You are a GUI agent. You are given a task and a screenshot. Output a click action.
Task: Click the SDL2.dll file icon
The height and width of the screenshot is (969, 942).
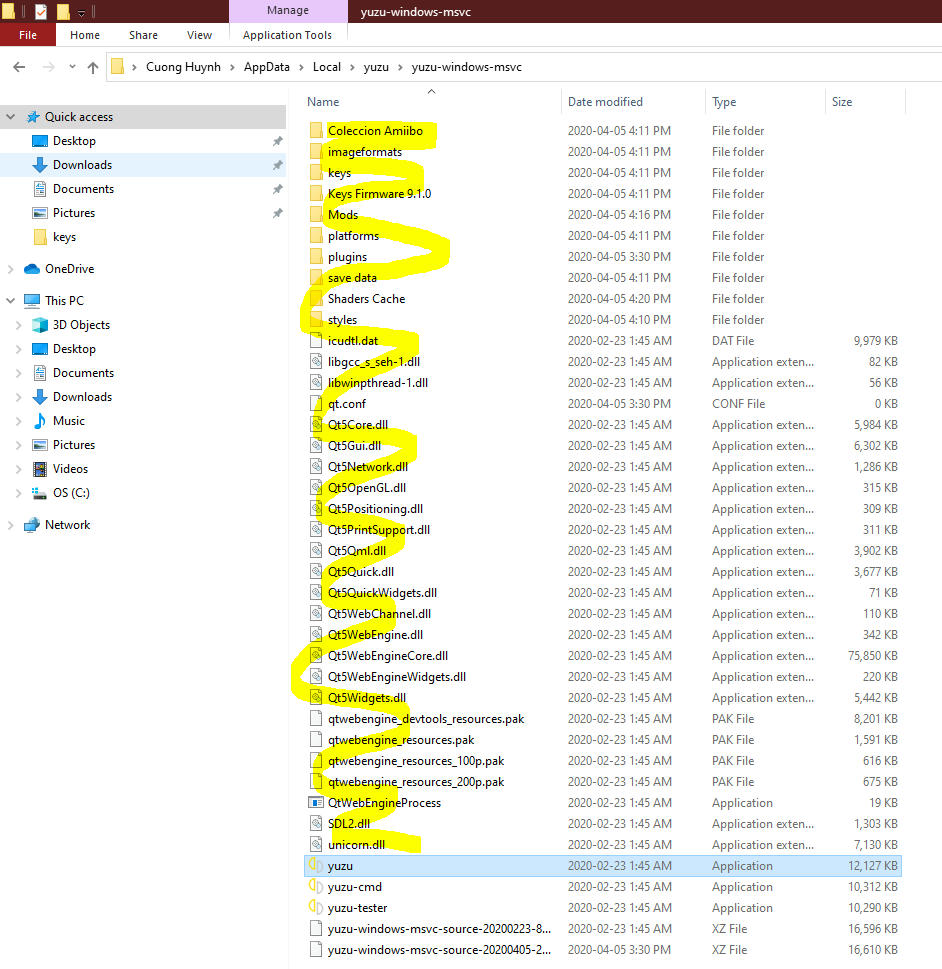[x=316, y=824]
